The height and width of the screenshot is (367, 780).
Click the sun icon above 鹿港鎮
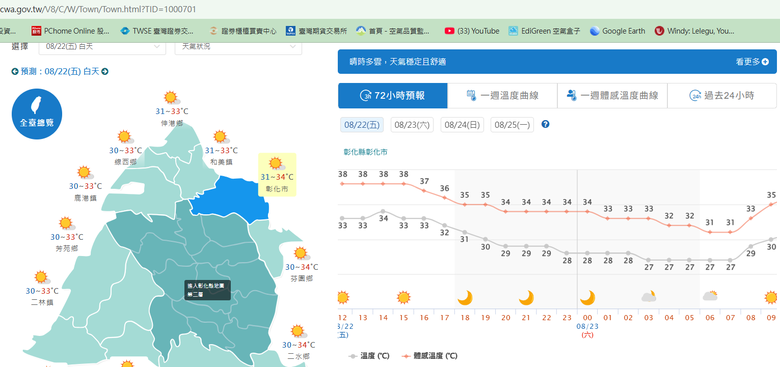click(x=85, y=173)
